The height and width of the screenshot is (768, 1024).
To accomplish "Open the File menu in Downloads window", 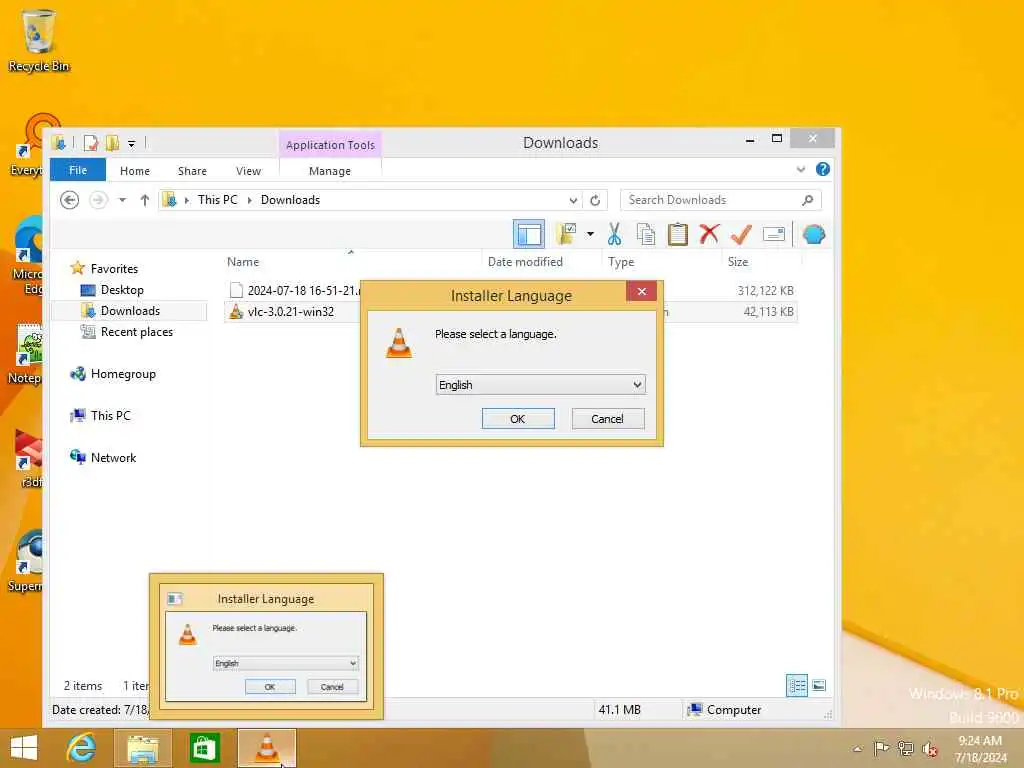I will point(78,170).
